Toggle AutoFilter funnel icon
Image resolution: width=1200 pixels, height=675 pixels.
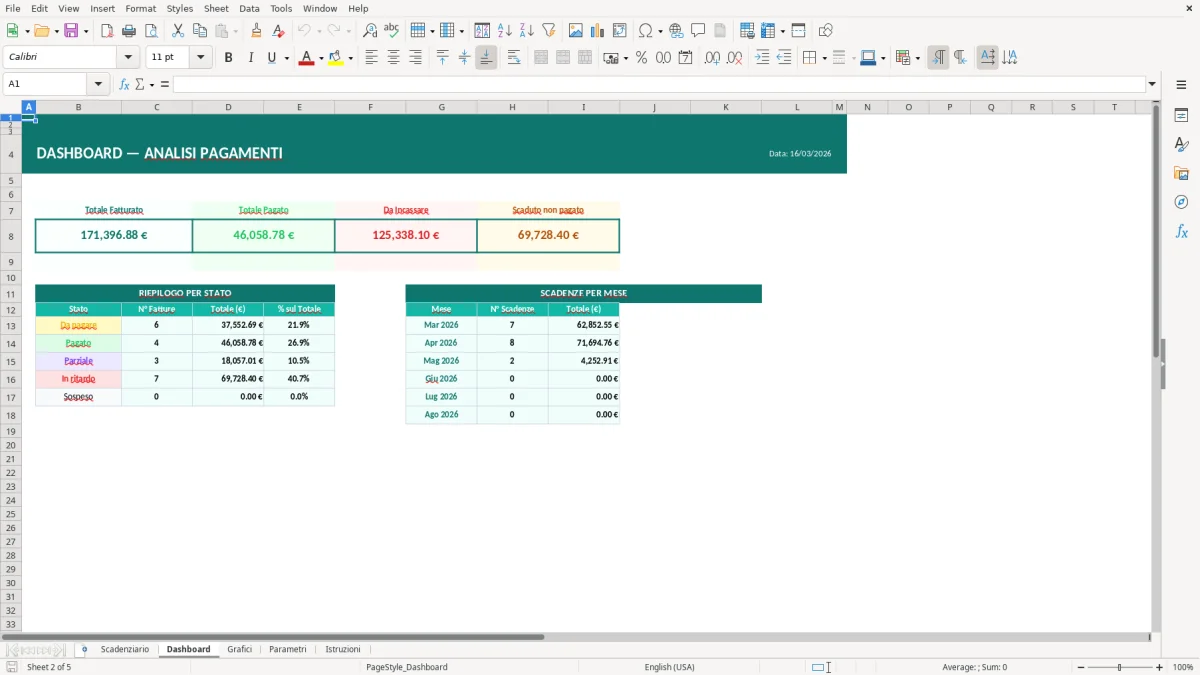coord(548,31)
